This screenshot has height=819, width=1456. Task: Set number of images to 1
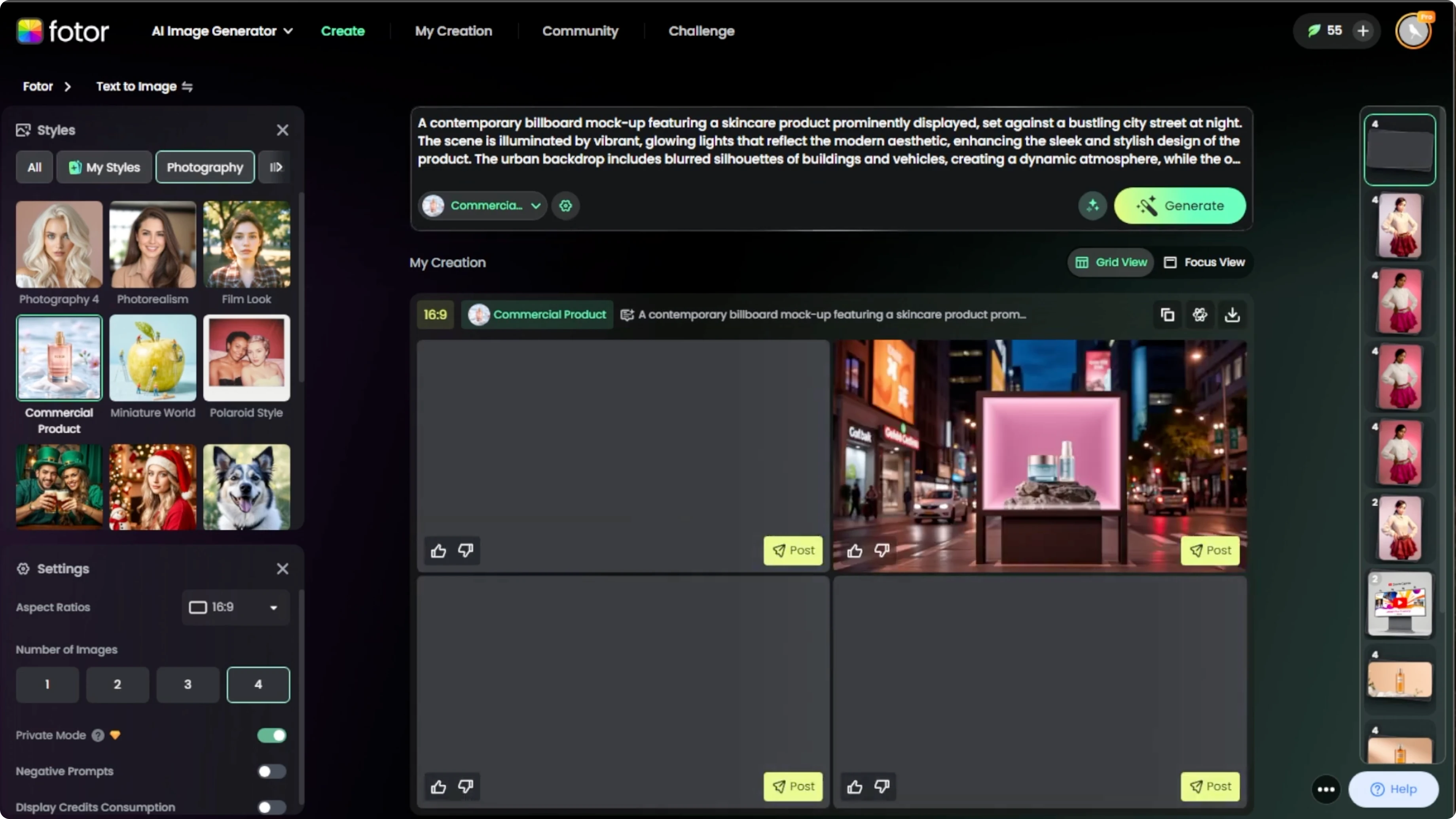point(47,684)
